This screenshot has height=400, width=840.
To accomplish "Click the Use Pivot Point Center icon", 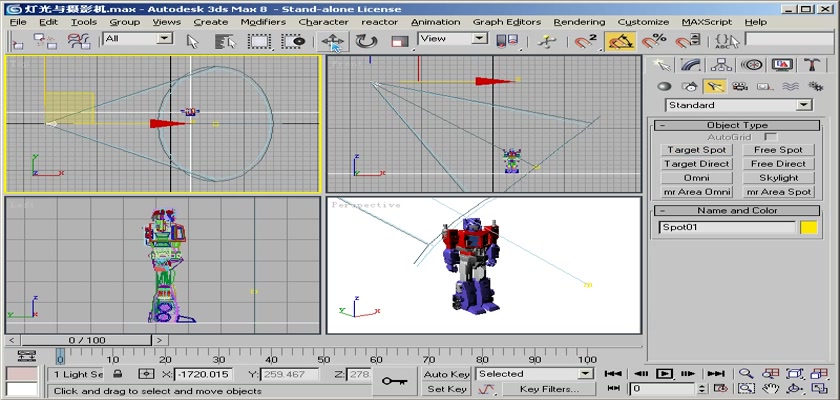I will pos(507,41).
